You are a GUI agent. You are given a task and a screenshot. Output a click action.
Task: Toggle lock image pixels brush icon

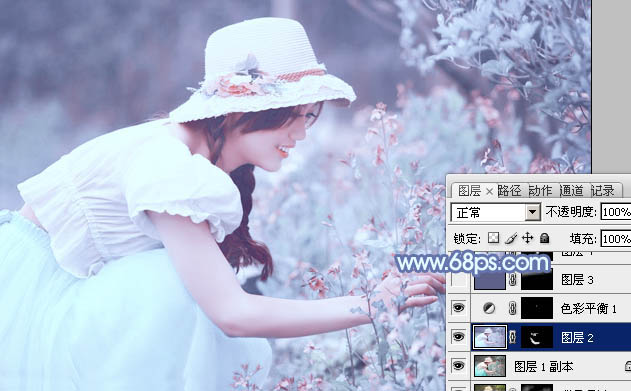[x=511, y=238]
